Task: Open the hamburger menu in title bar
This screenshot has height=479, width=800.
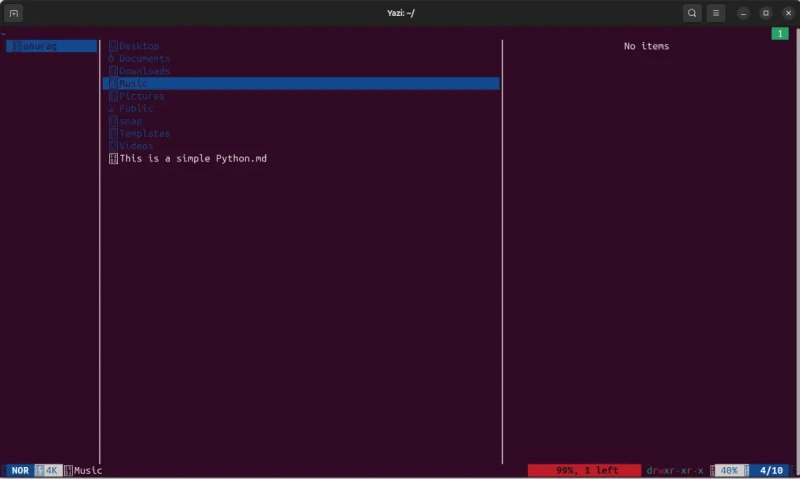Action: click(x=716, y=13)
